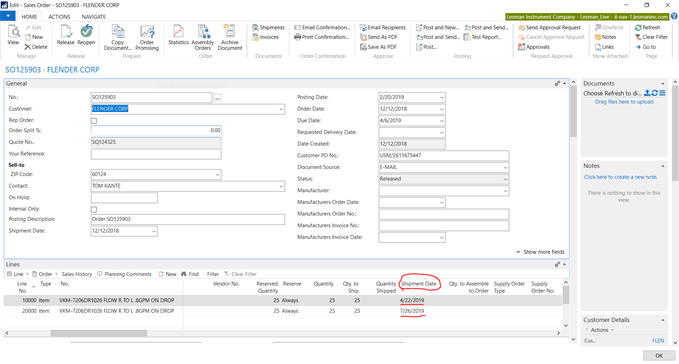Delete the sales order via Delete icon
The image size is (679, 364).
click(36, 47)
